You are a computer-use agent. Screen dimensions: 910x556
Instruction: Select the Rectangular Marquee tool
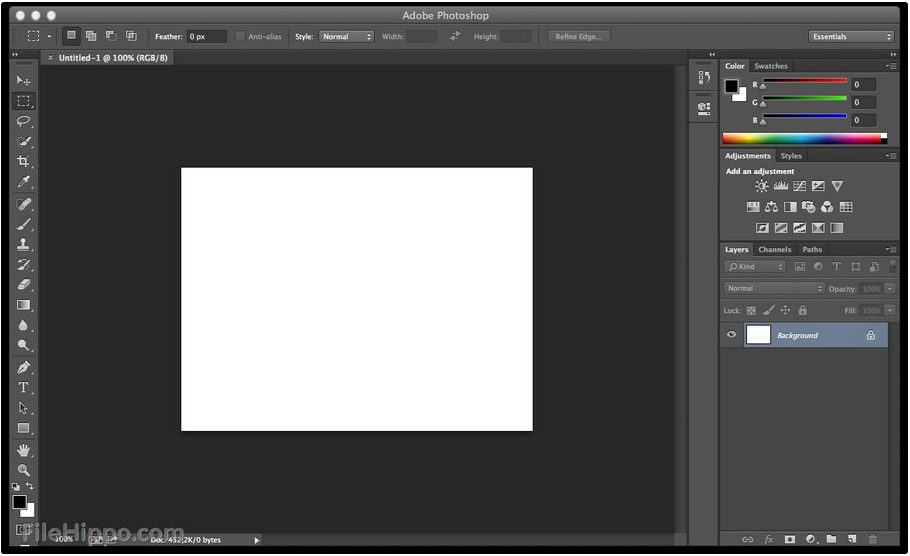(23, 101)
